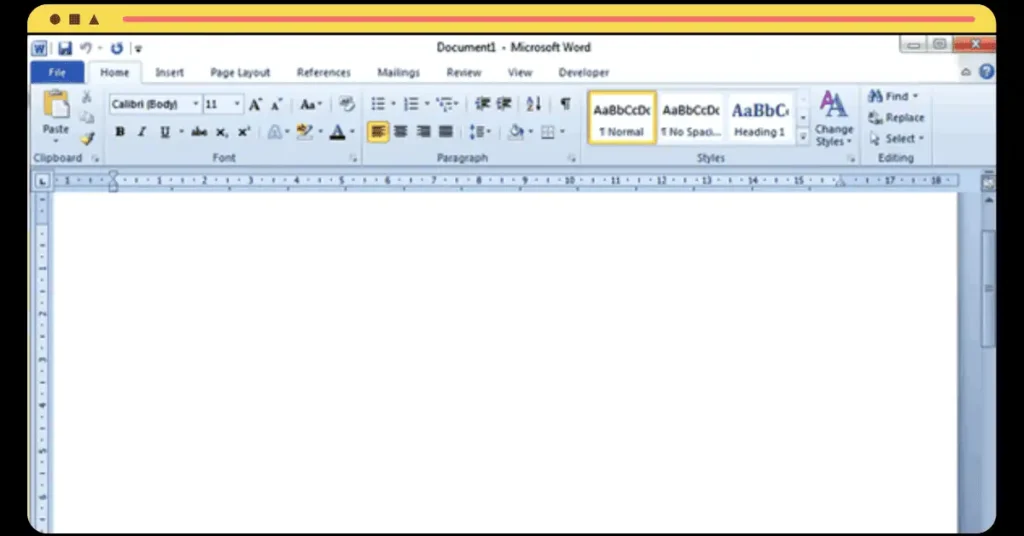
Task: Open the Mailings tab
Action: [x=398, y=72]
